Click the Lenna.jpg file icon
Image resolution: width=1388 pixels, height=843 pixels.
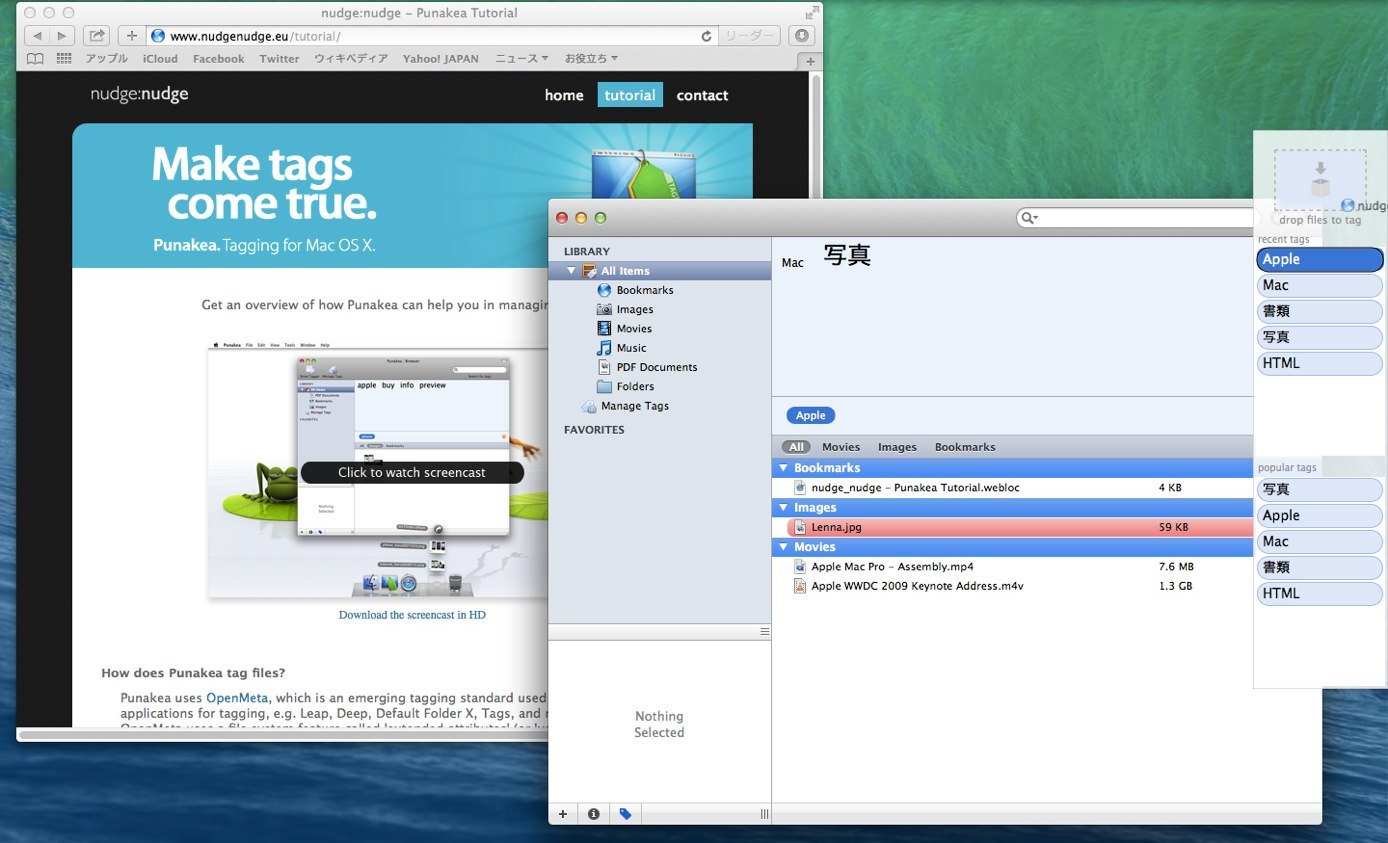(x=800, y=527)
